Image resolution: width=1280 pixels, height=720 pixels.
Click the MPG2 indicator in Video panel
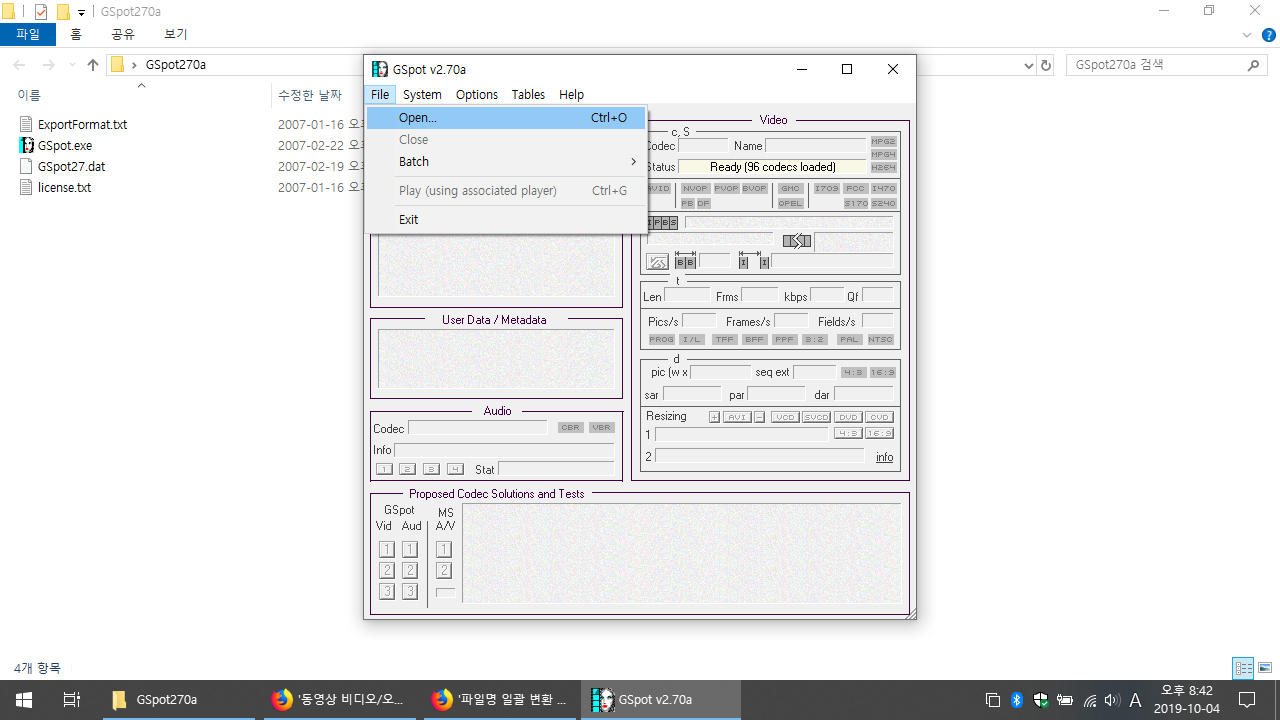[883, 141]
